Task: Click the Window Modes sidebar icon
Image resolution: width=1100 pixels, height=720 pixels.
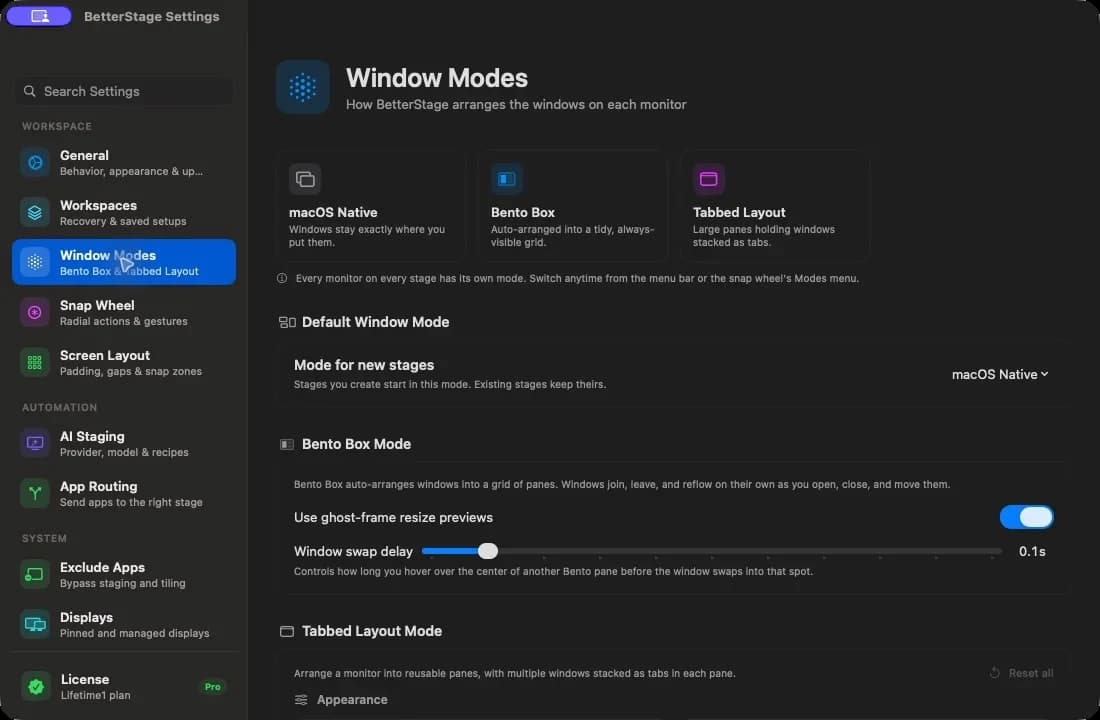Action: (34, 262)
